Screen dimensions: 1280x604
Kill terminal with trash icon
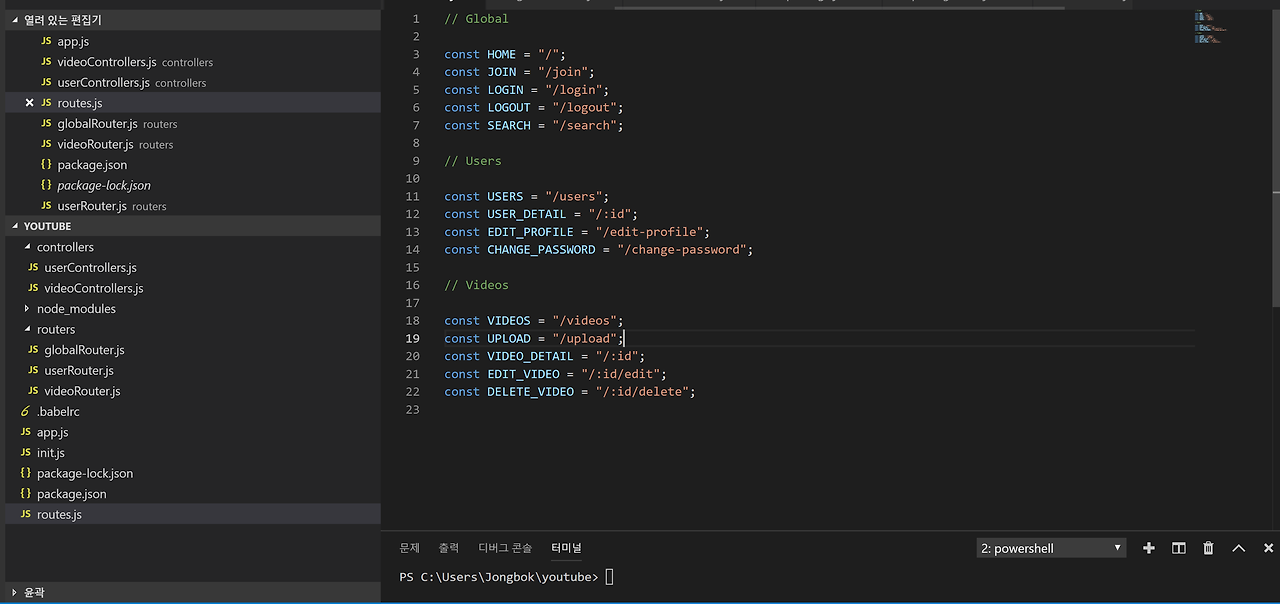point(1208,548)
